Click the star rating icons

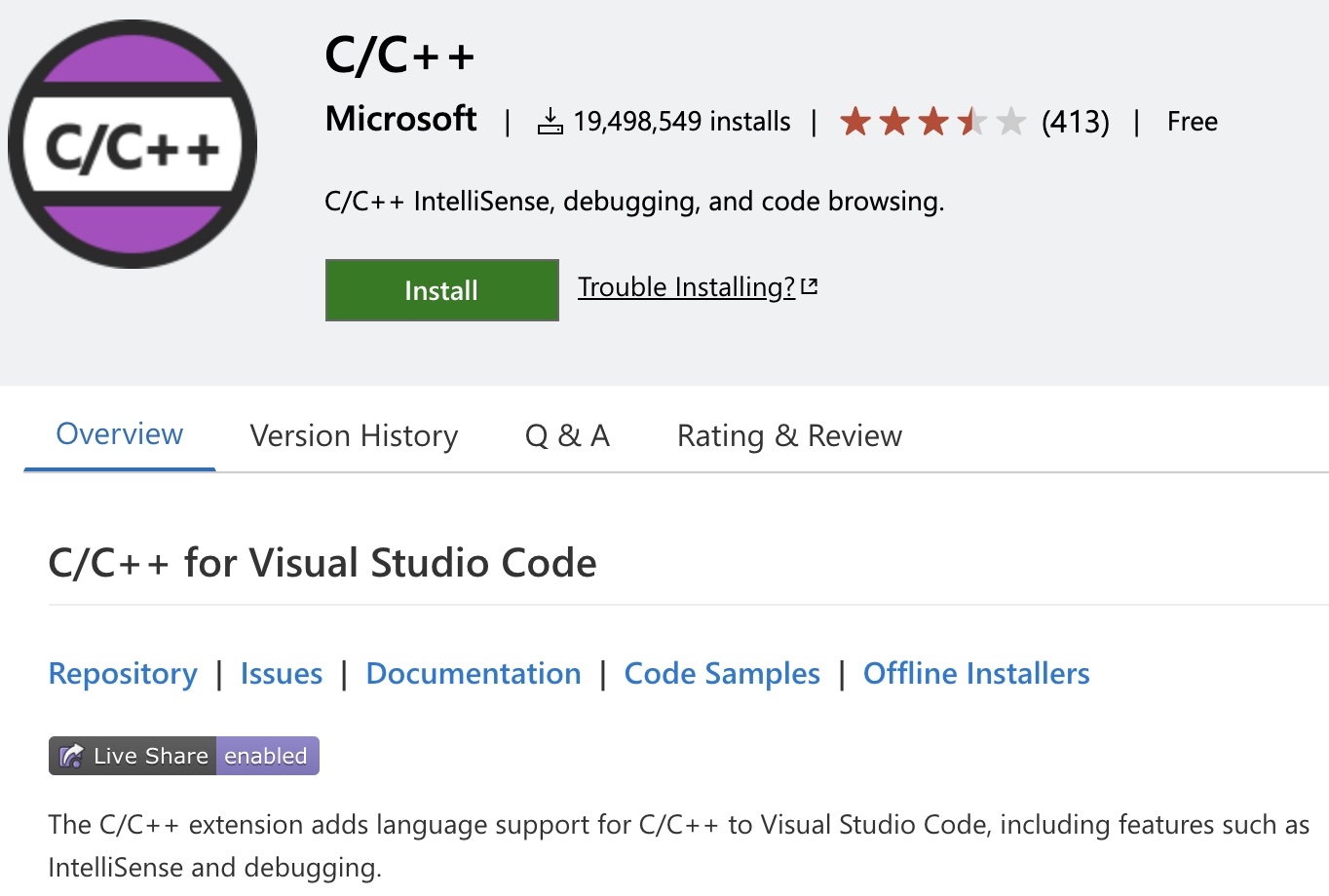[x=932, y=122]
